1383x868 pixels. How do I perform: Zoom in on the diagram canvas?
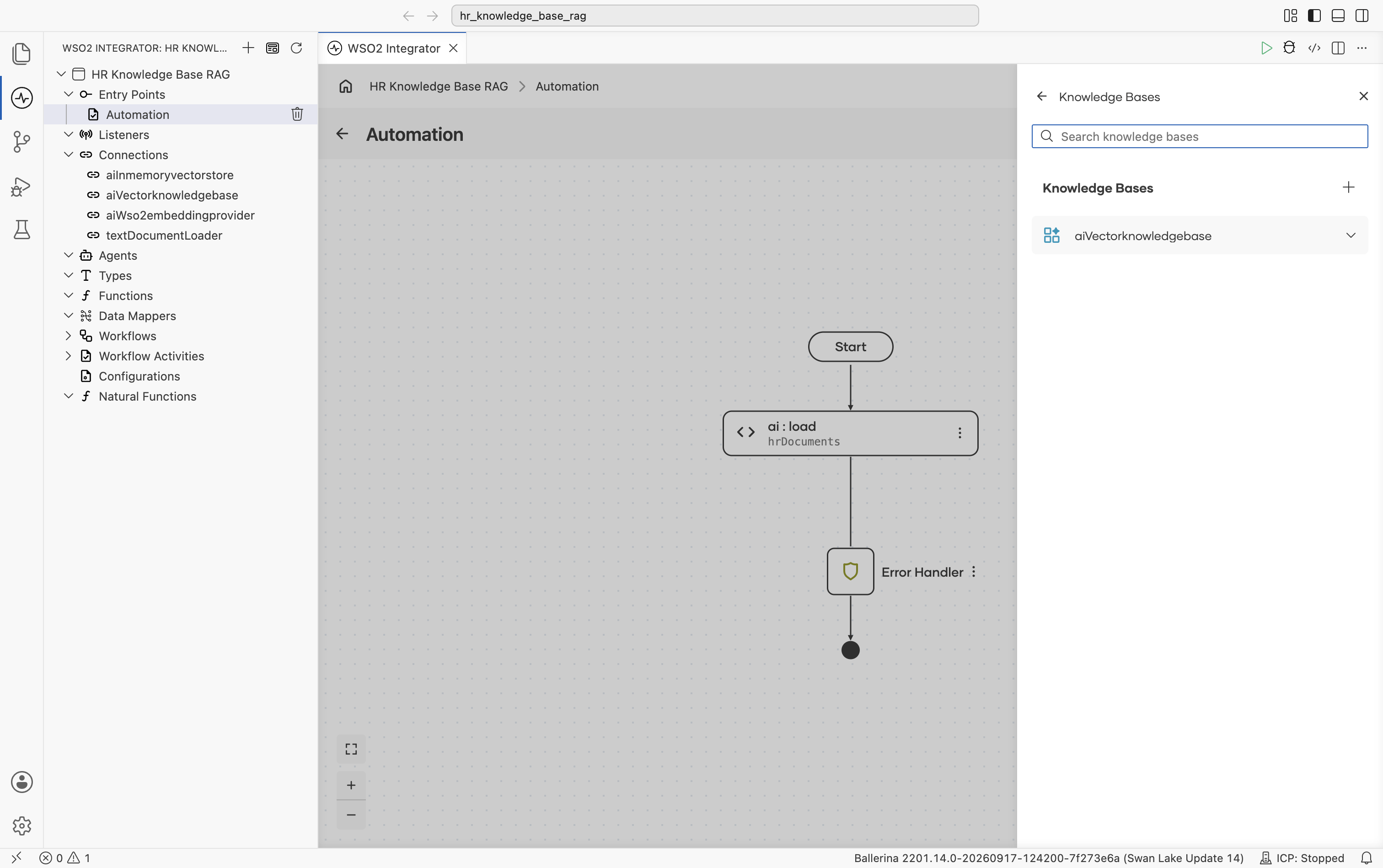(x=351, y=785)
